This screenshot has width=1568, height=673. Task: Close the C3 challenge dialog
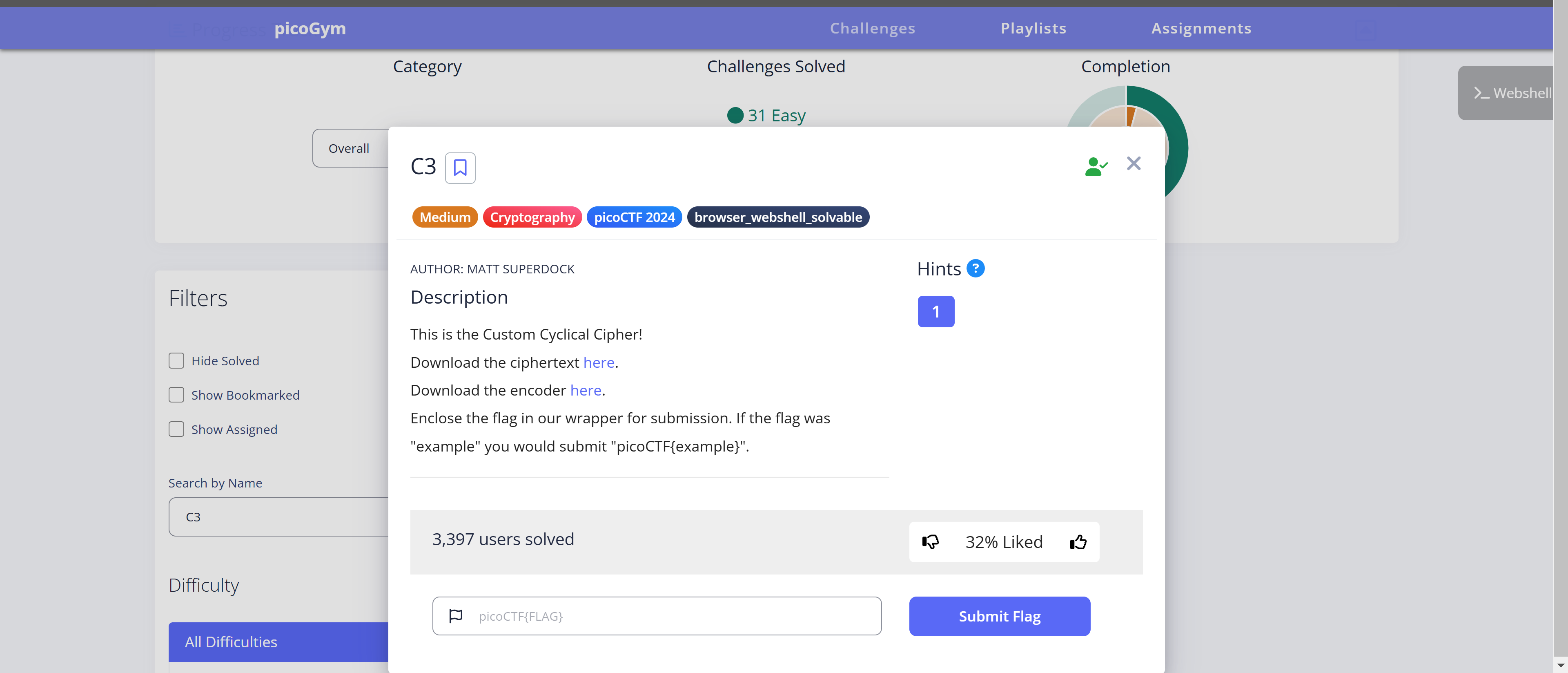pyautogui.click(x=1134, y=163)
